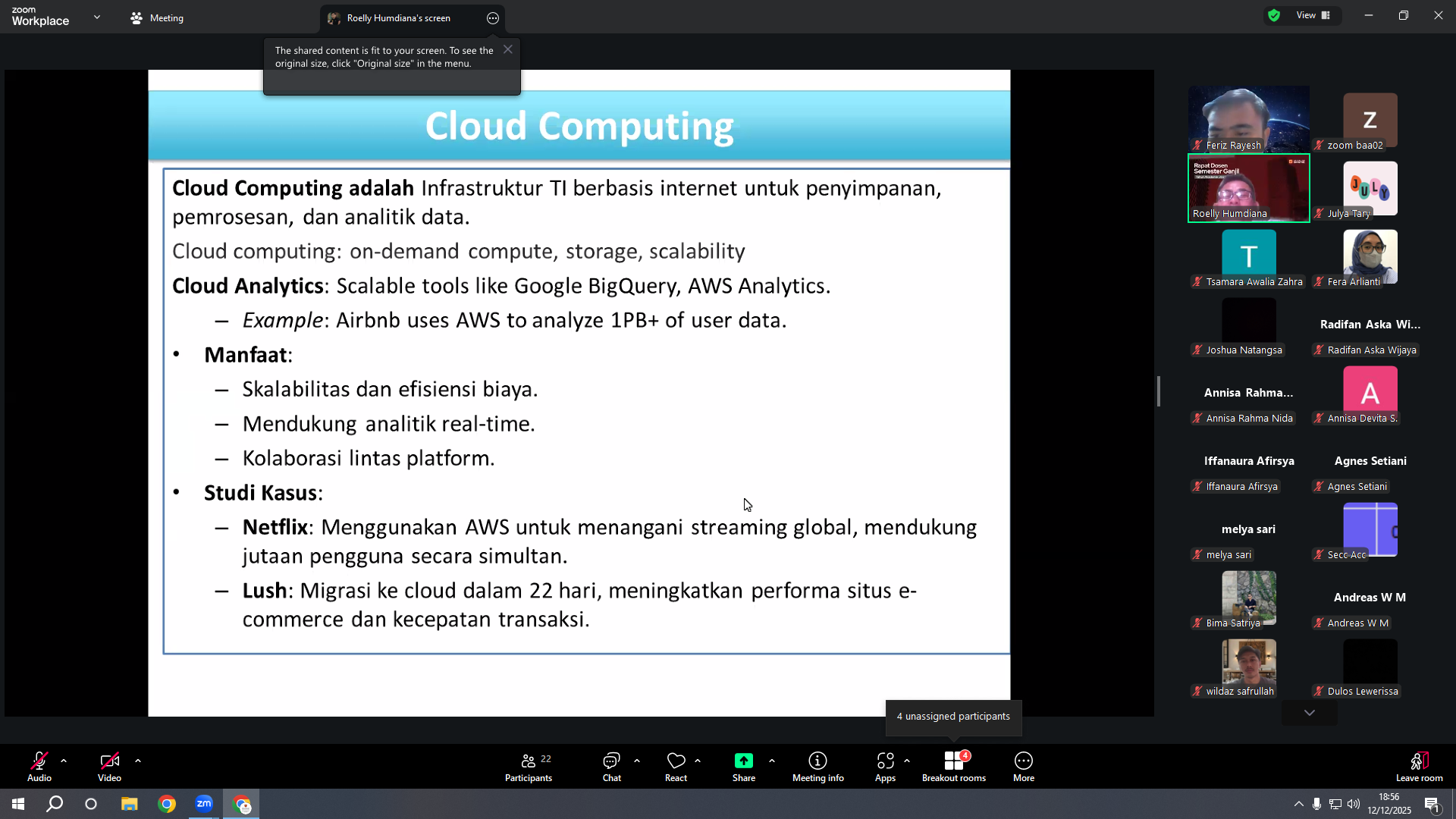
Task: Open the Windows notification center
Action: [x=1432, y=804]
